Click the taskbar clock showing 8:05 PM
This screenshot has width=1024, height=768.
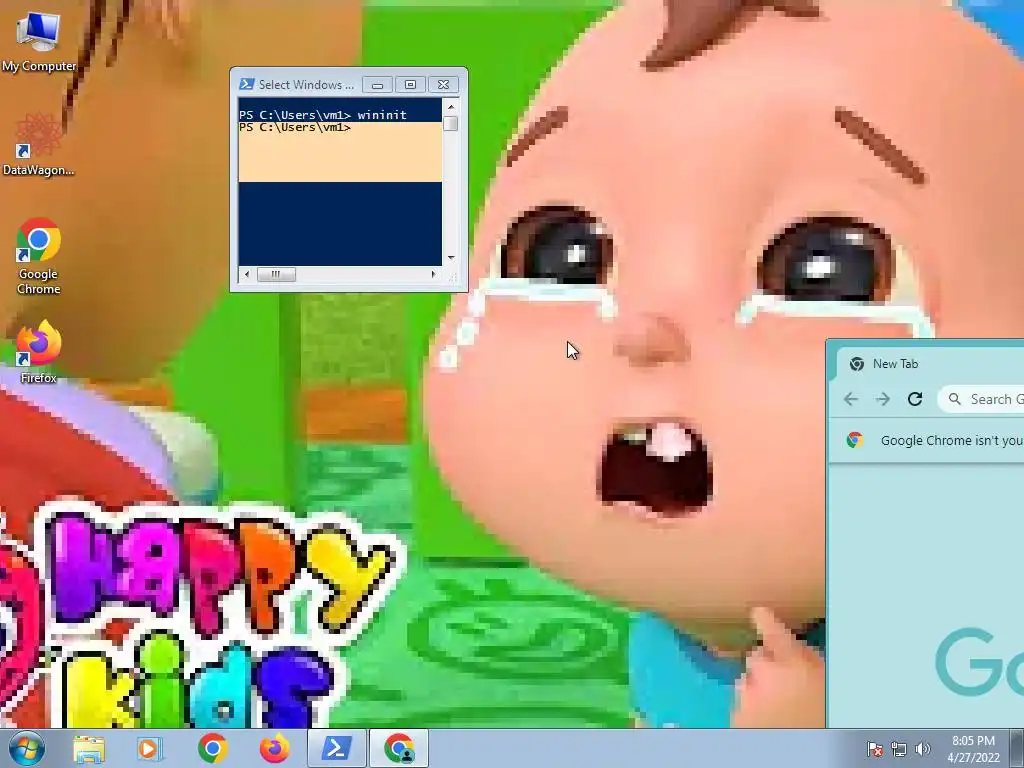[973, 748]
